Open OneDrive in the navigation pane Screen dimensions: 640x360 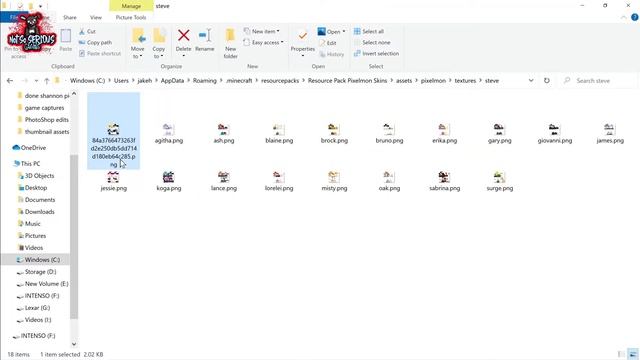point(29,148)
